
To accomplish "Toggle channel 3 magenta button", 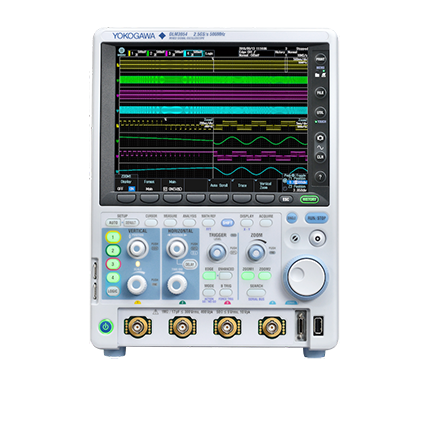I will pyautogui.click(x=113, y=264).
